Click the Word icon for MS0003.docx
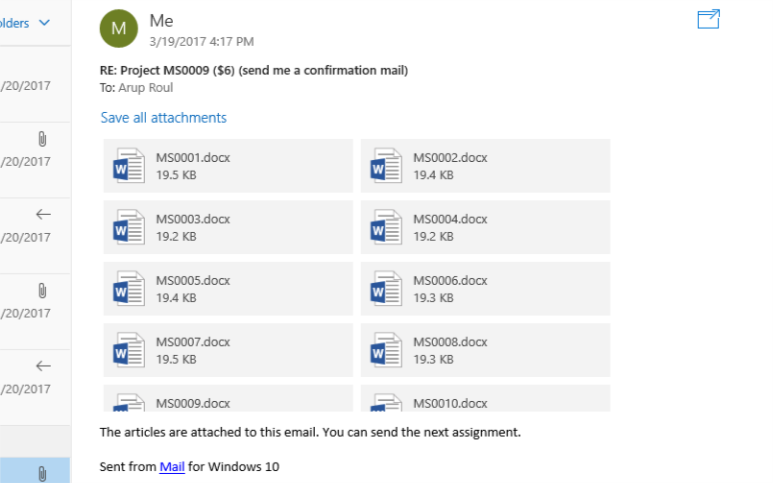 (129, 227)
